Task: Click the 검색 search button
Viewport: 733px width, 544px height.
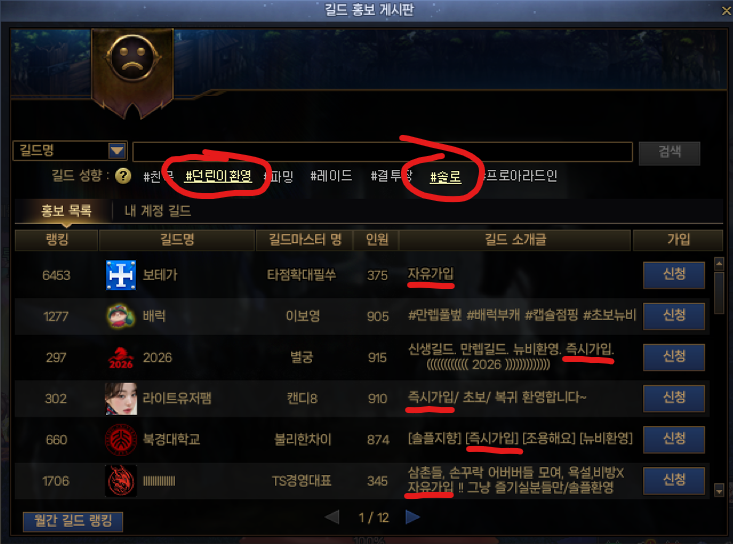Action: [x=669, y=152]
